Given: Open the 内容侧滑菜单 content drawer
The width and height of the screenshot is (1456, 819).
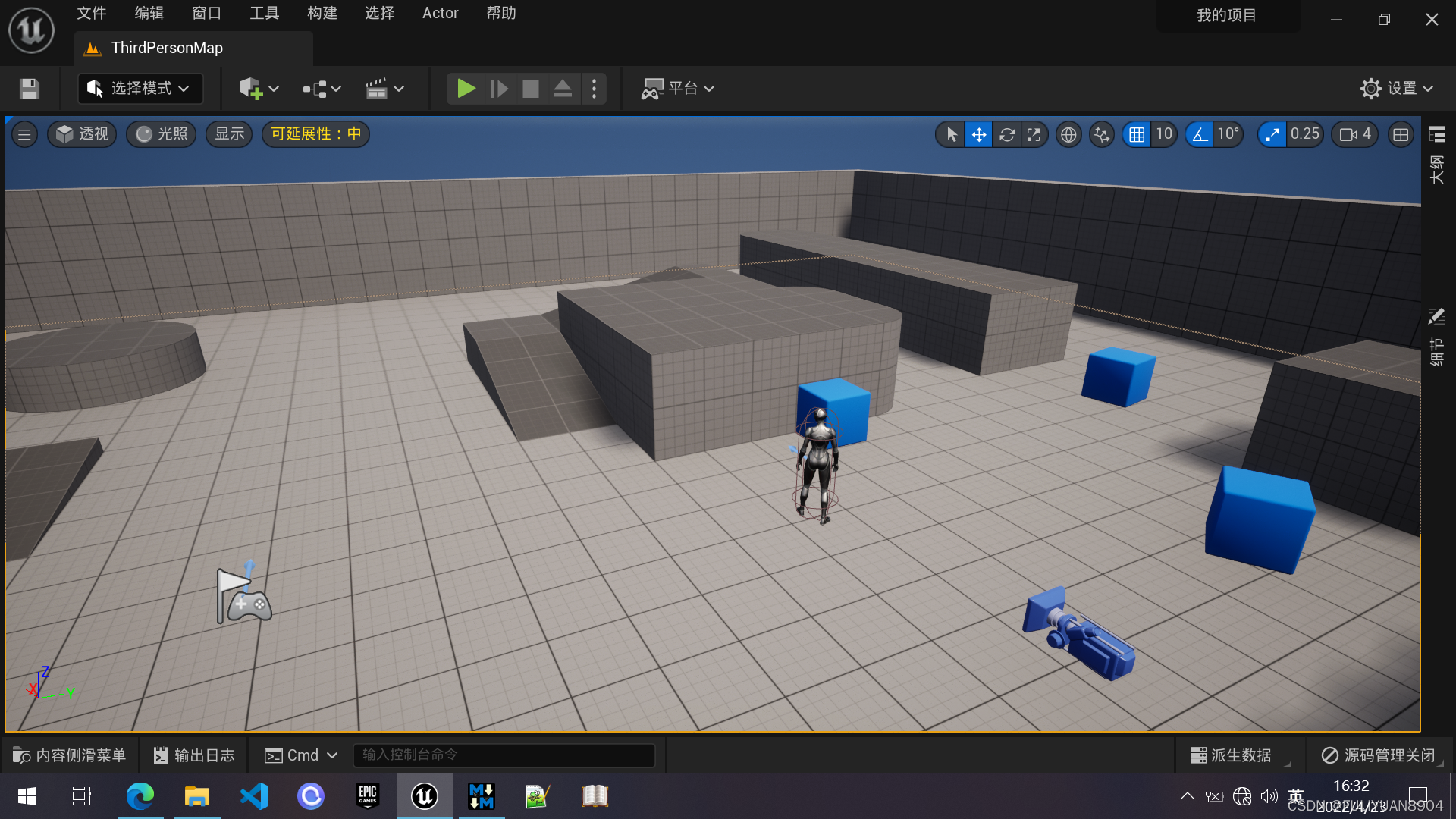Looking at the screenshot, I should click(70, 755).
